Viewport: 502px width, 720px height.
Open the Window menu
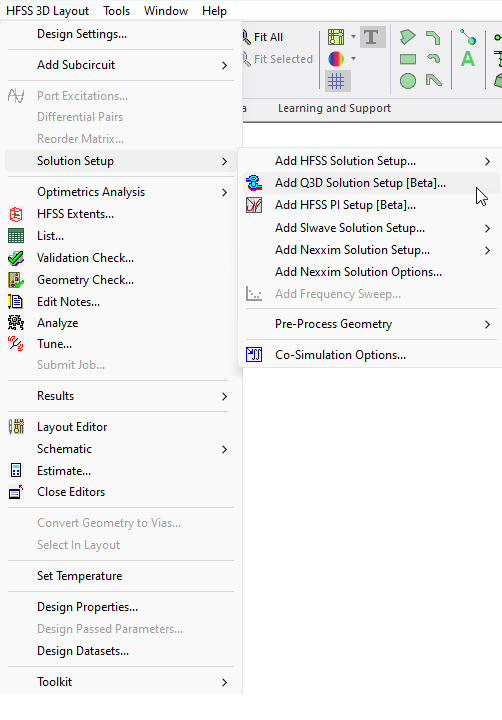(x=166, y=11)
